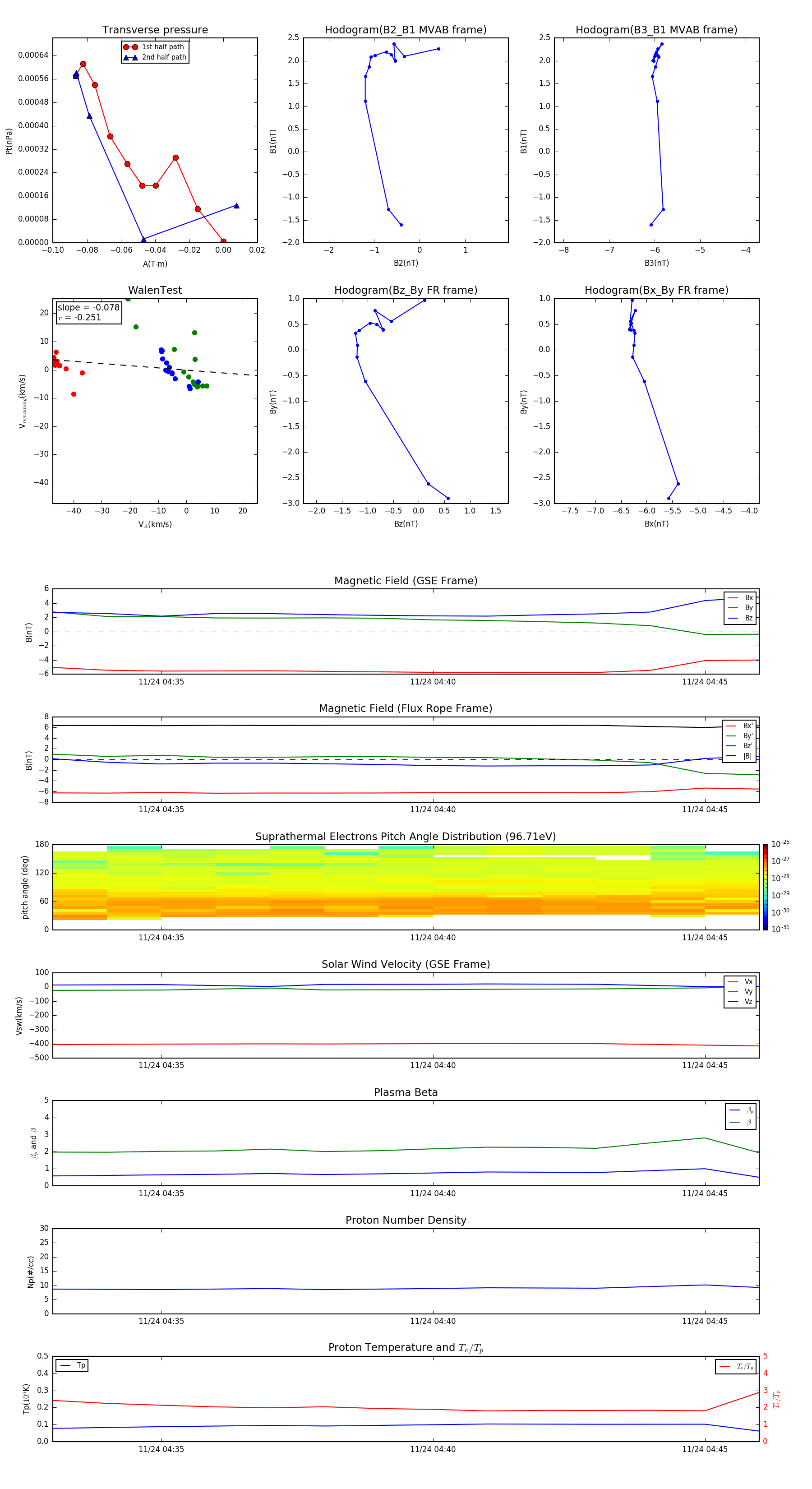Viewport: 812px width, 1489px height.
Task: Click the B3(nT) axis label
Action: [656, 263]
